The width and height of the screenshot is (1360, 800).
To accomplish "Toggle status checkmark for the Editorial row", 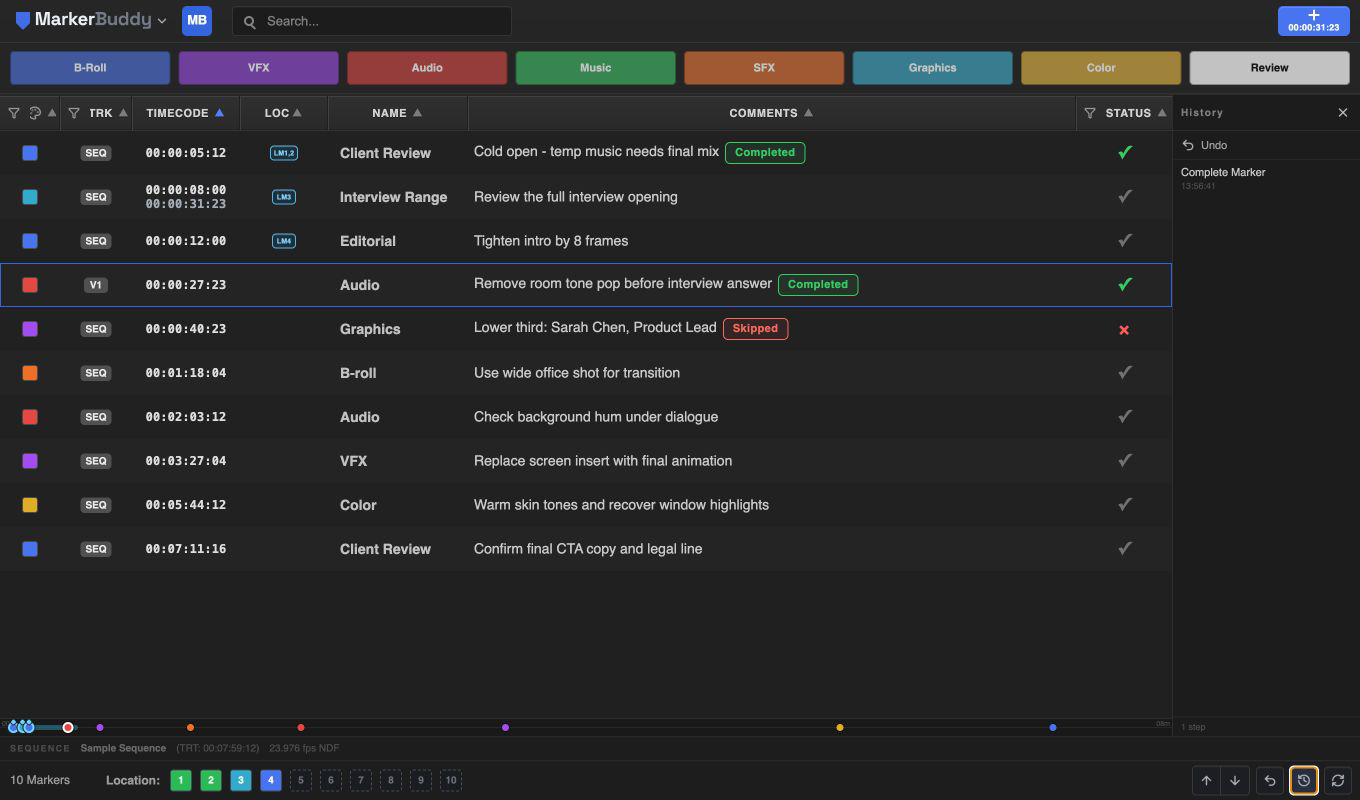I will (x=1125, y=241).
